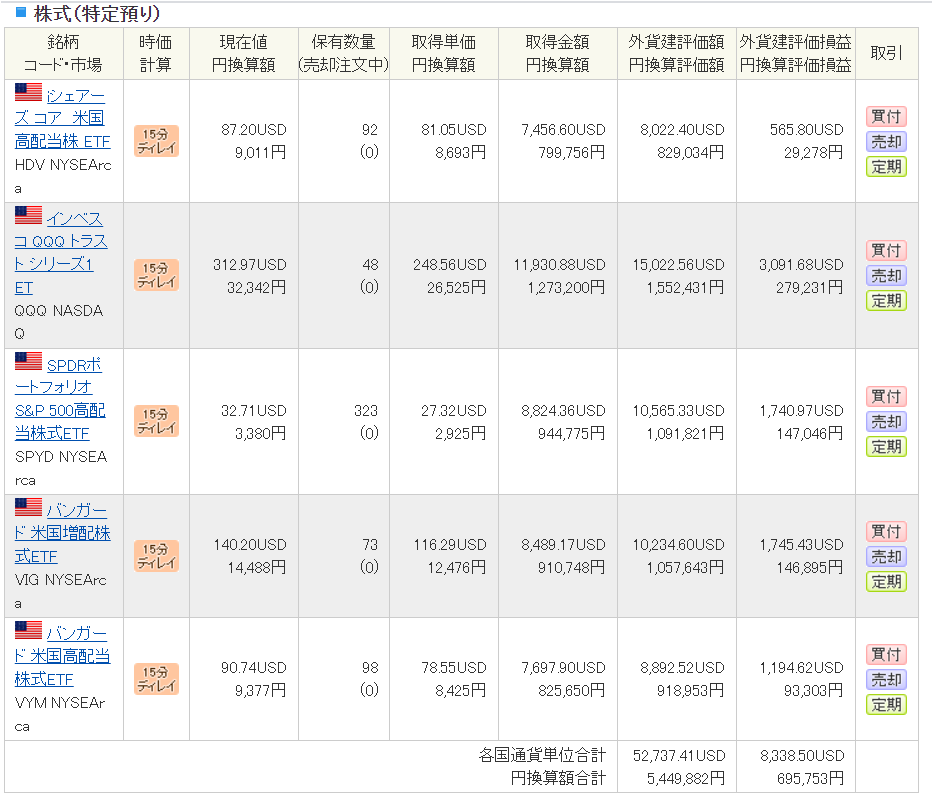The image size is (933, 809).
Task: Click the 取引 column header
Action: [887, 54]
